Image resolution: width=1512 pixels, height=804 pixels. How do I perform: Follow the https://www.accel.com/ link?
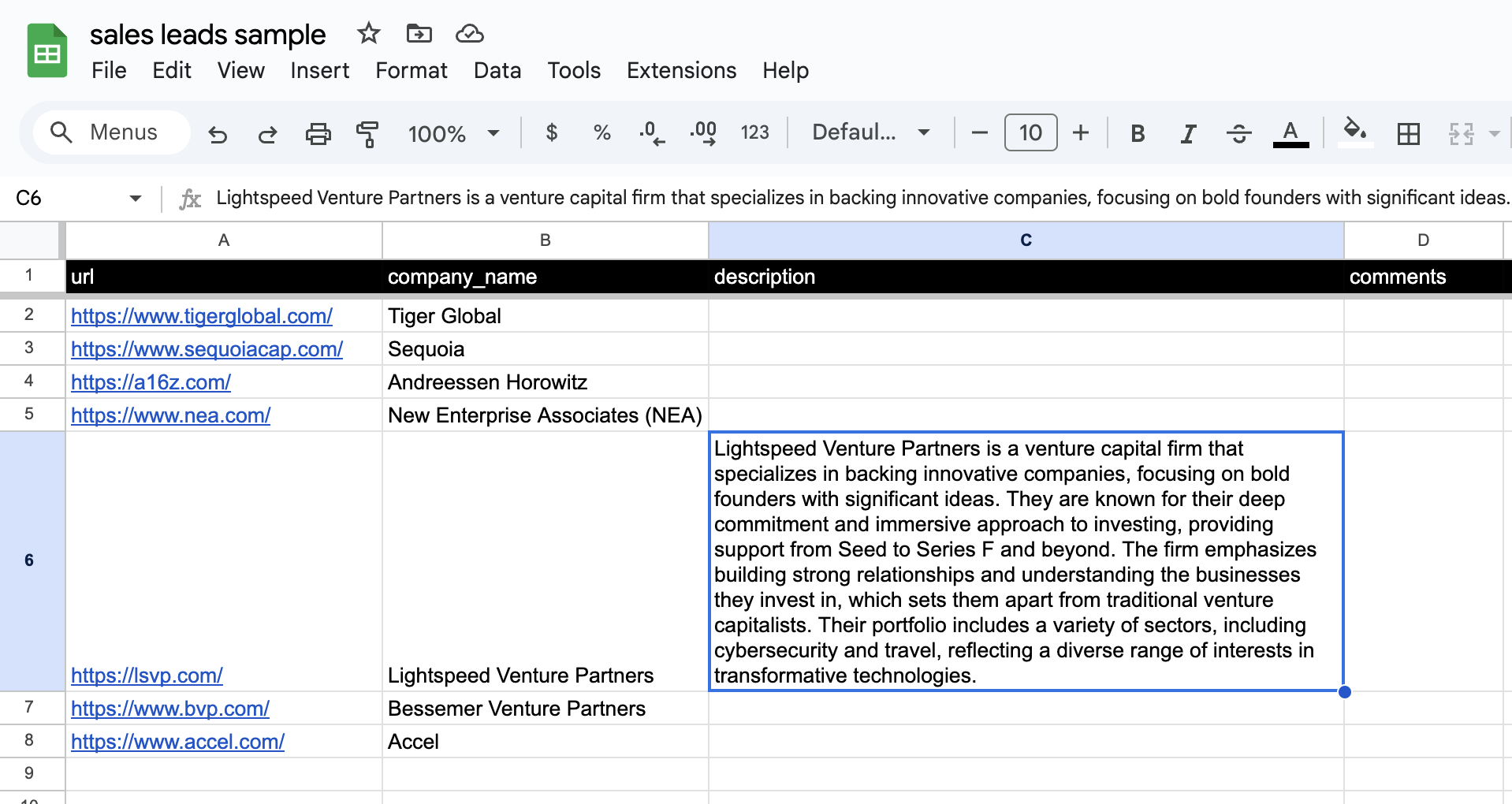click(x=177, y=742)
